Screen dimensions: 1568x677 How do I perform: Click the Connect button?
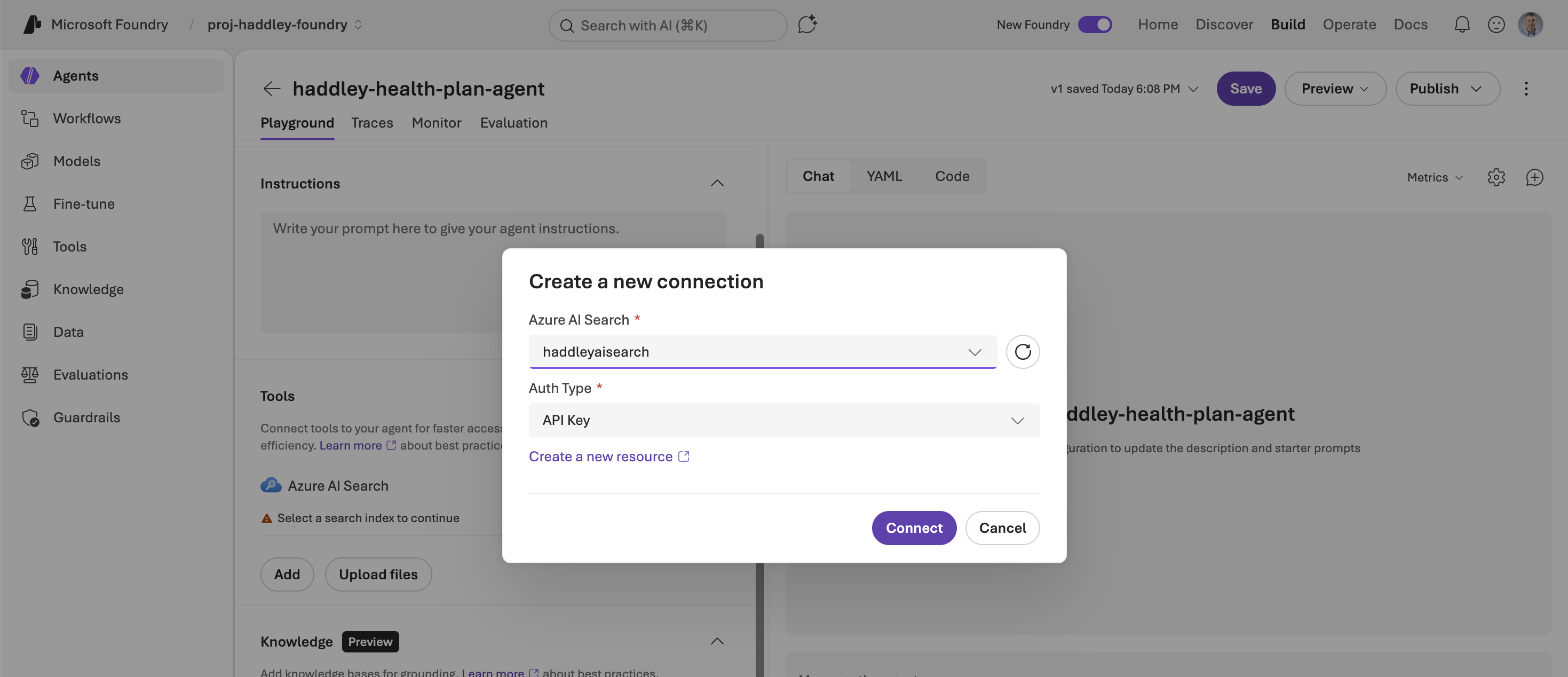(914, 528)
